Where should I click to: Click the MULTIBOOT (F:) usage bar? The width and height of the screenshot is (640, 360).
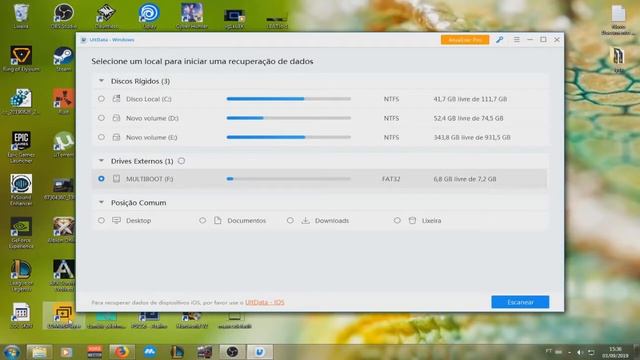tap(289, 179)
